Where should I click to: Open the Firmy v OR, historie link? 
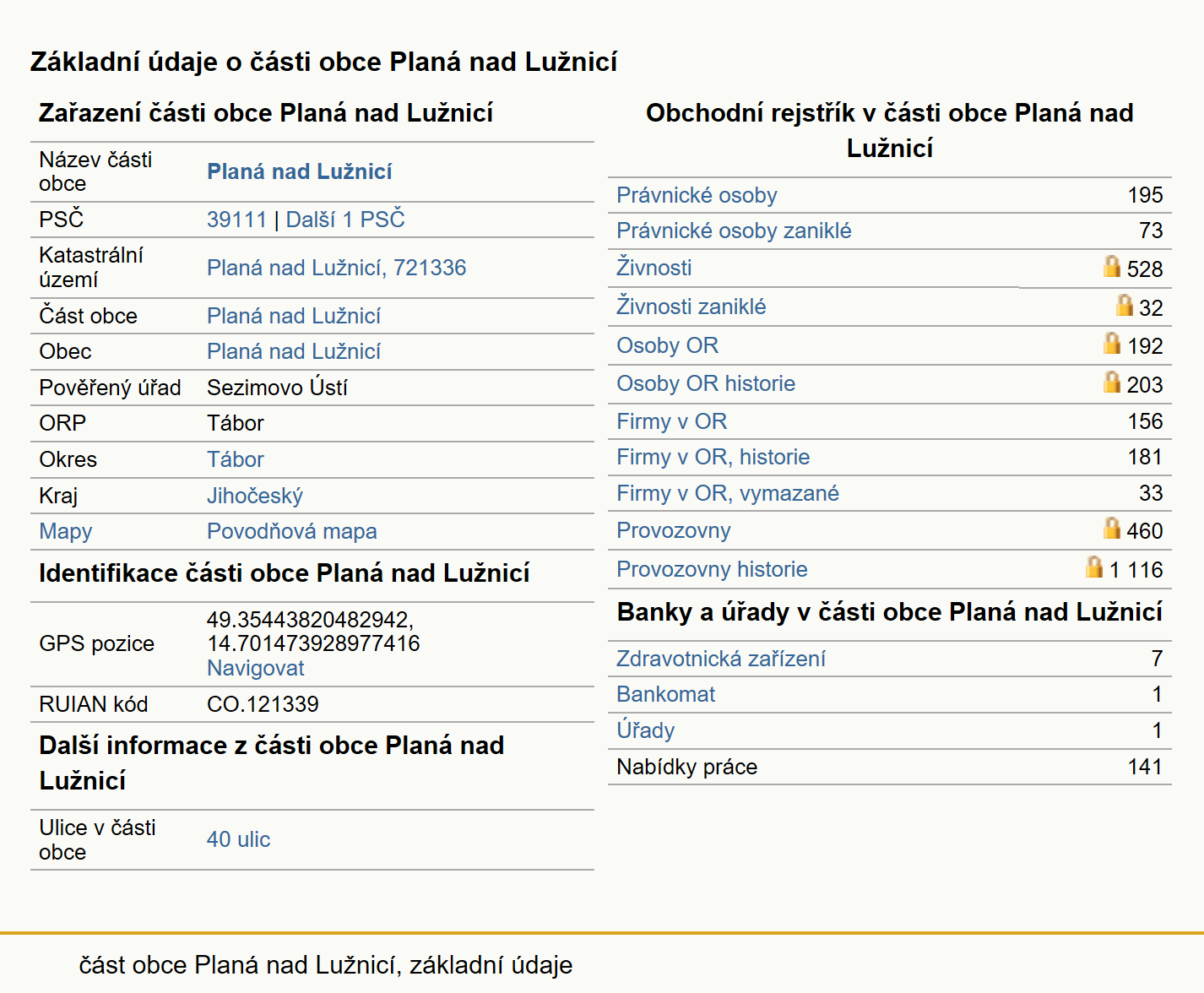(x=713, y=457)
